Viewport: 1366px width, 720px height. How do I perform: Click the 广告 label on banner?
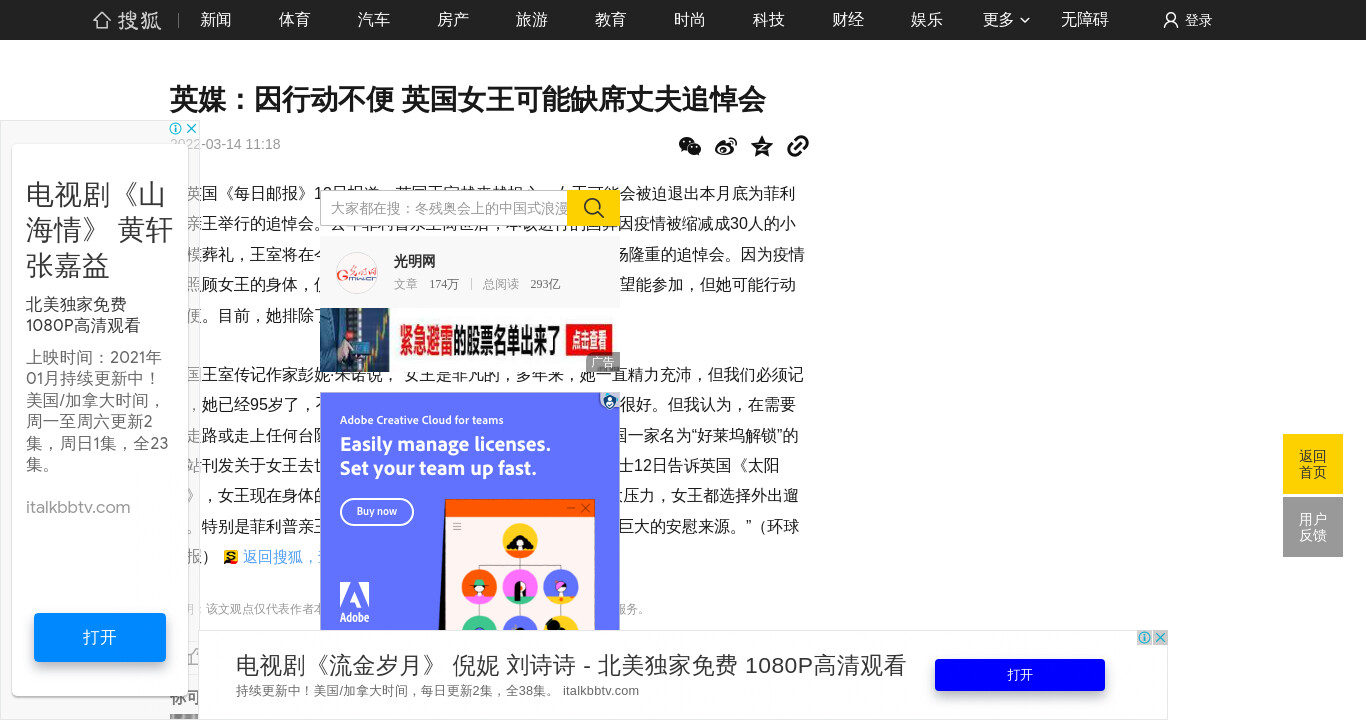click(603, 363)
